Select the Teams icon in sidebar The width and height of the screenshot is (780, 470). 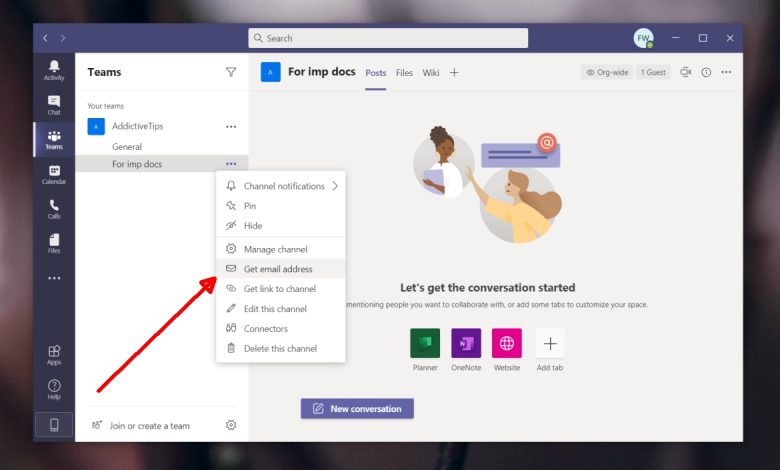coord(54,140)
